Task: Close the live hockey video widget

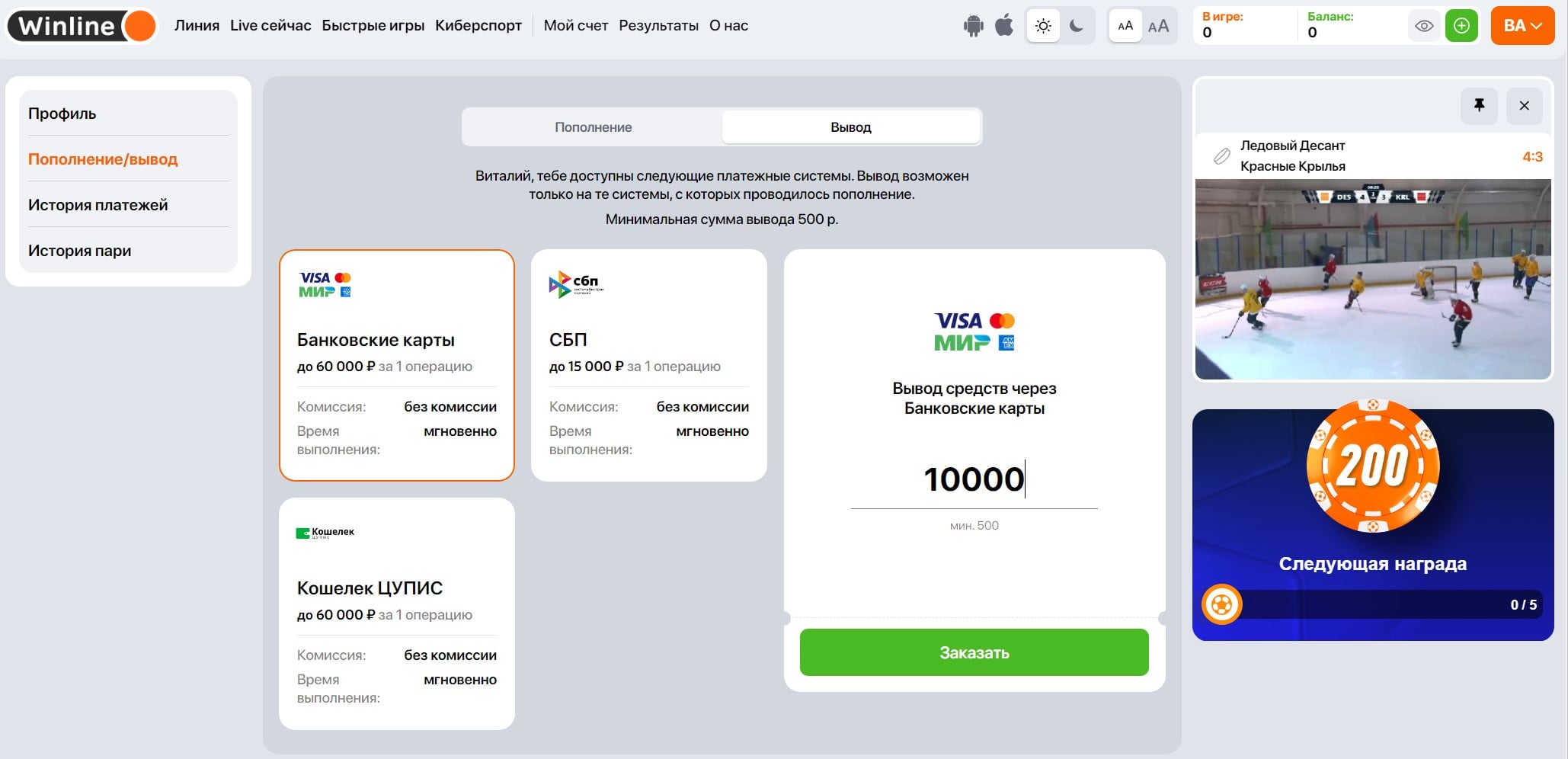Action: coord(1524,106)
